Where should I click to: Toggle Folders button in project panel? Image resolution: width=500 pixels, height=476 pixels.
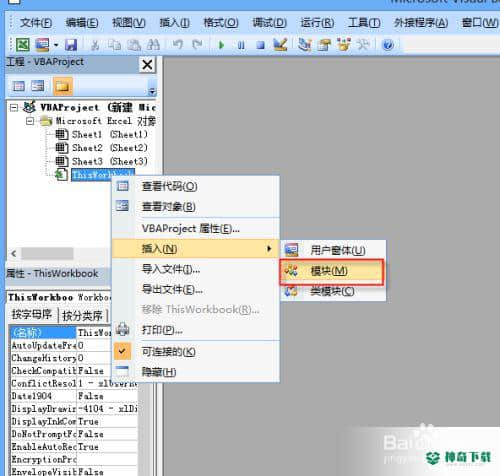coord(62,86)
